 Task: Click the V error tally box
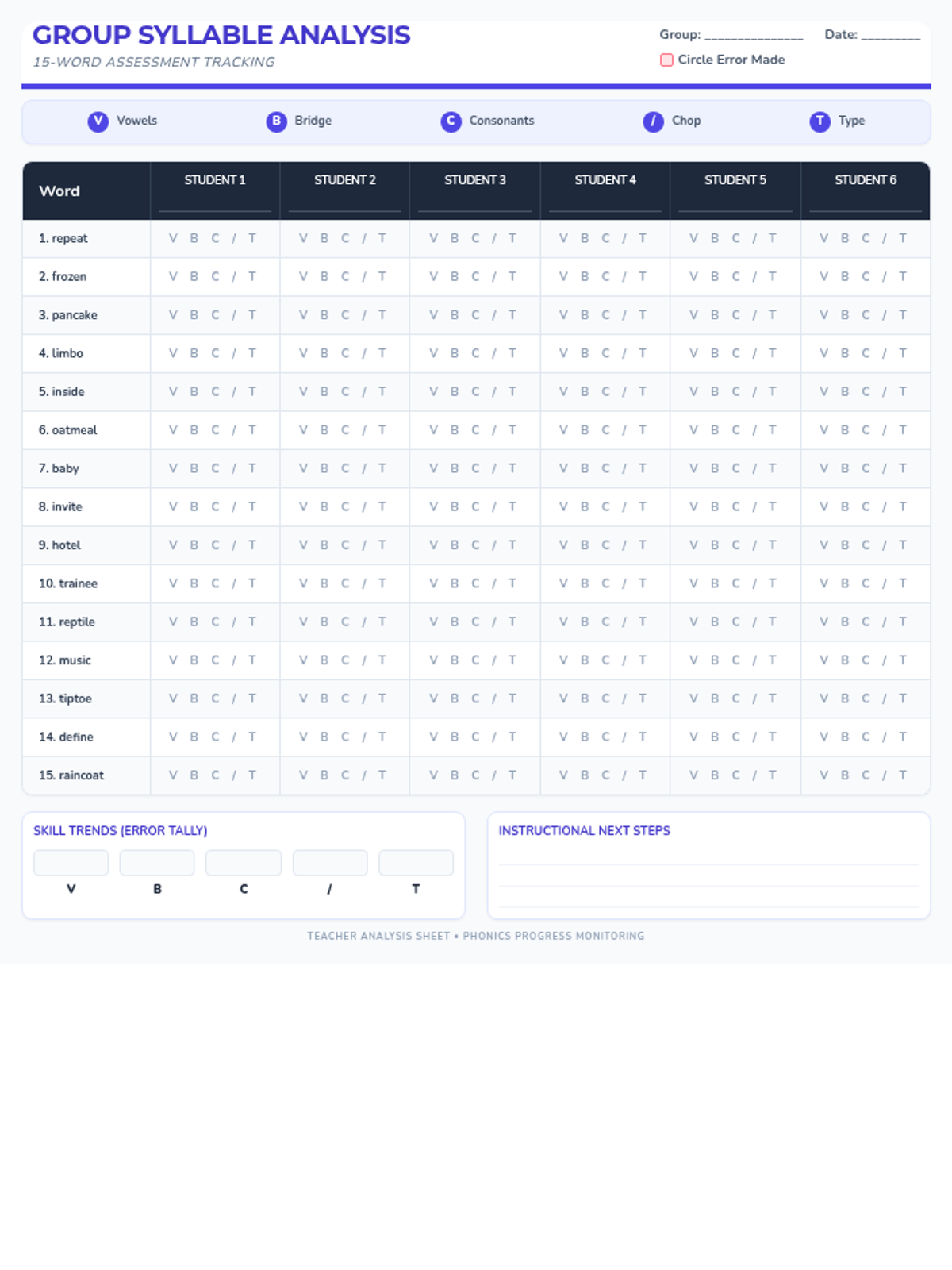71,863
